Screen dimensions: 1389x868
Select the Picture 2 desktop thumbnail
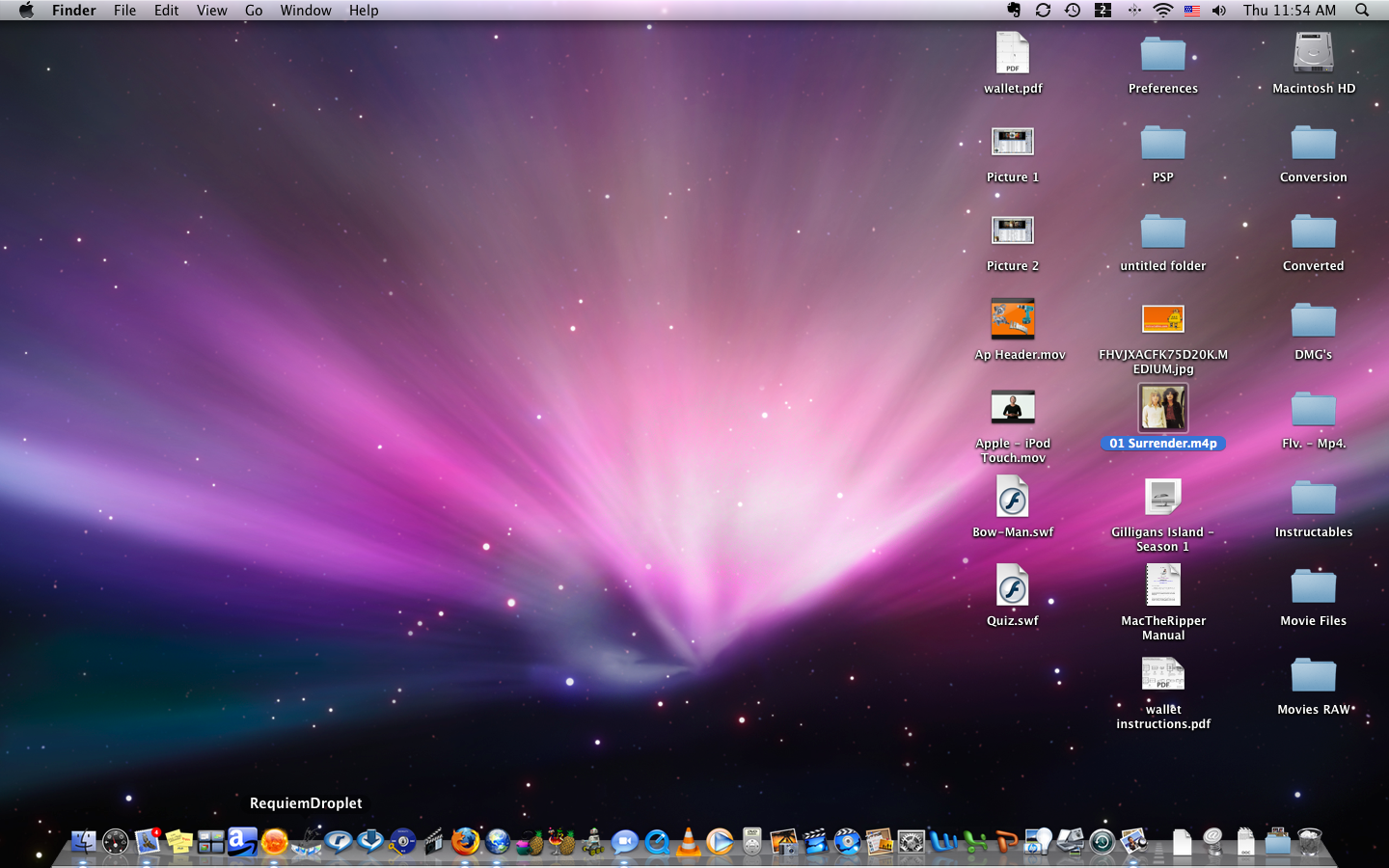pos(1013,231)
